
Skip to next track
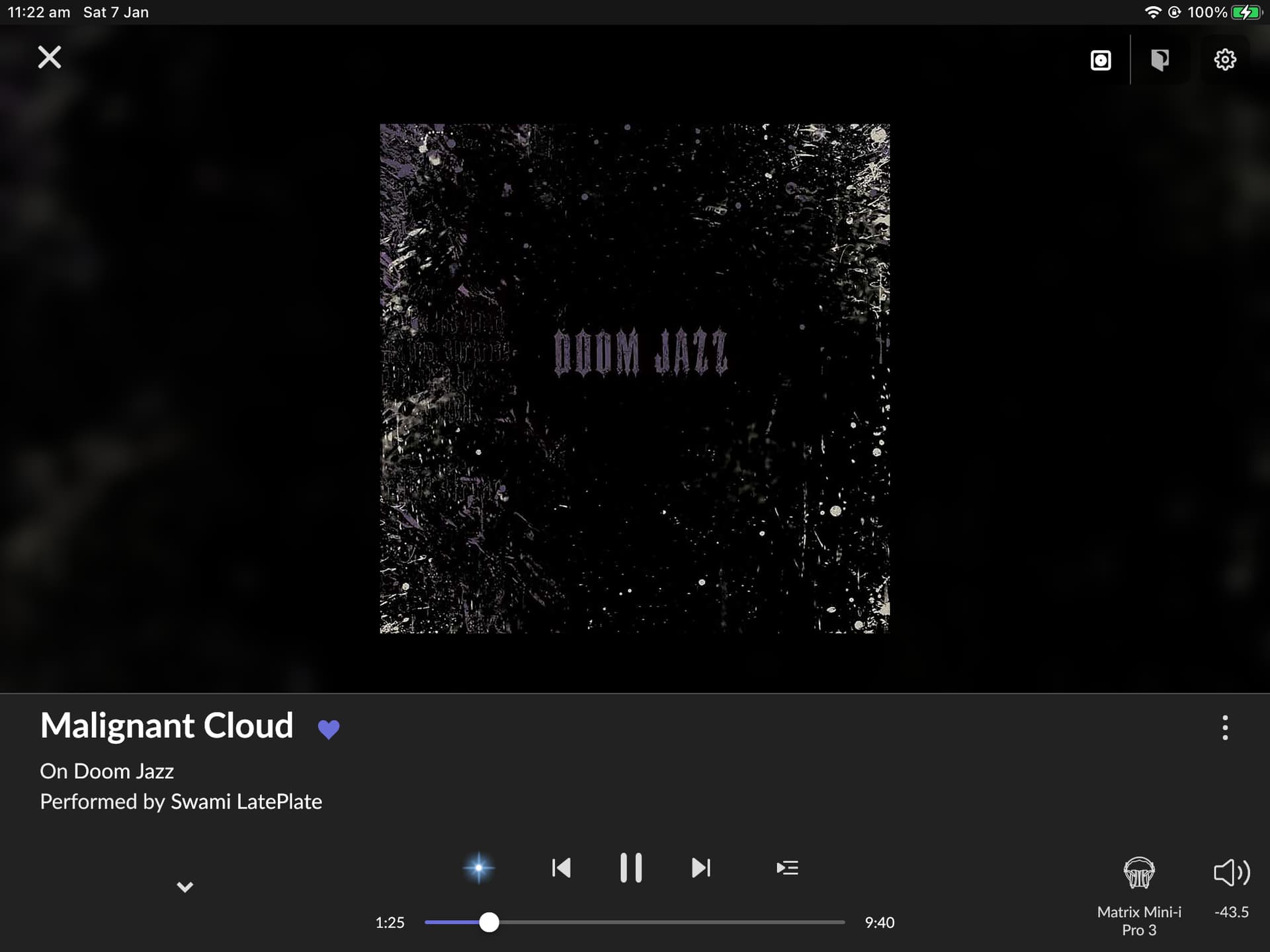[701, 867]
